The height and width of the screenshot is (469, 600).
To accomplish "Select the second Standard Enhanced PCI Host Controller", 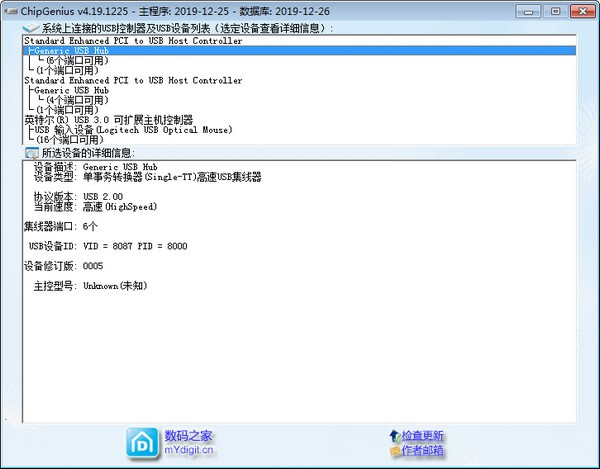I will (132, 80).
